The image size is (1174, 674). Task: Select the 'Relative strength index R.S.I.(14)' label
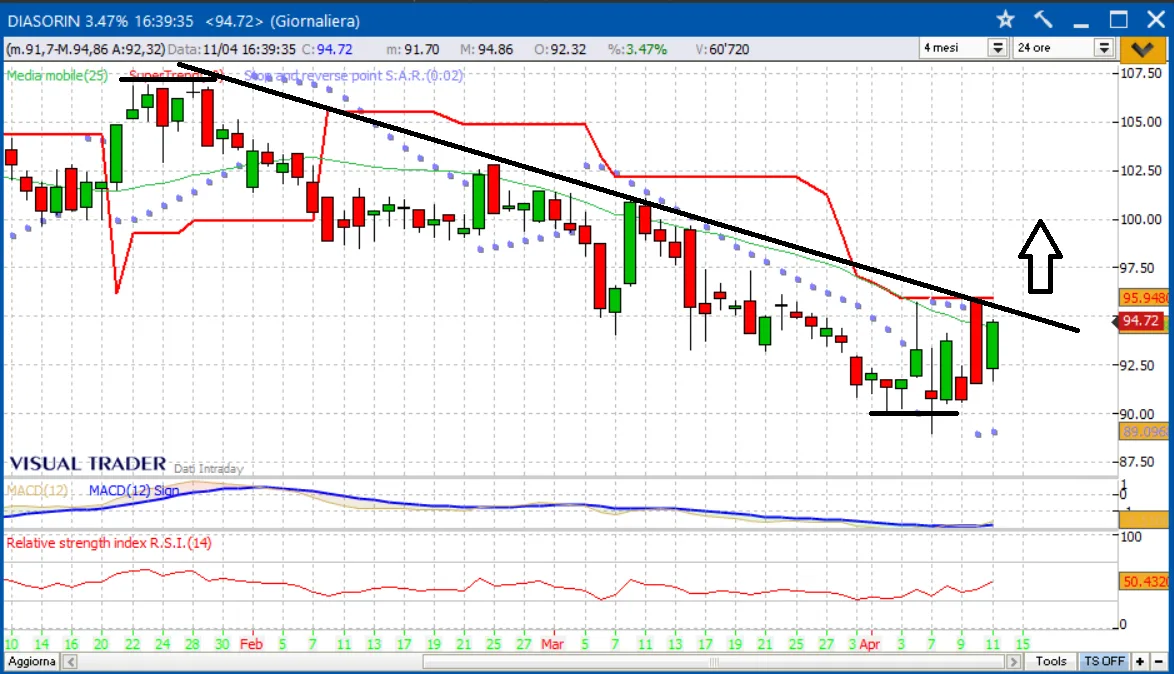(x=109, y=543)
